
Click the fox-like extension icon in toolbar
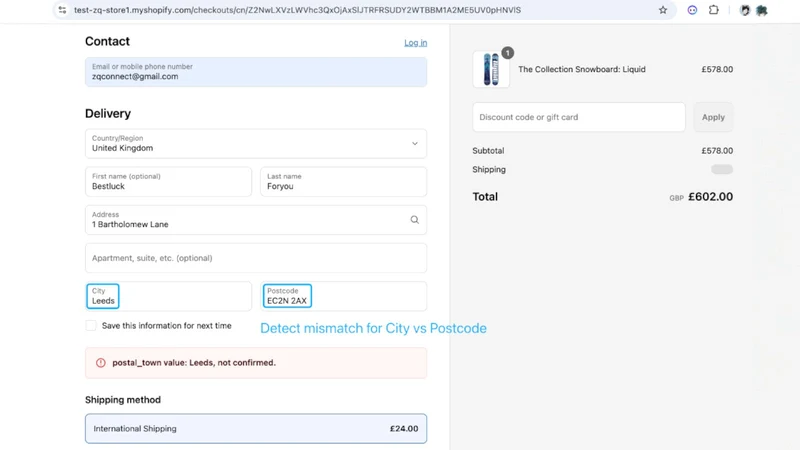745,10
